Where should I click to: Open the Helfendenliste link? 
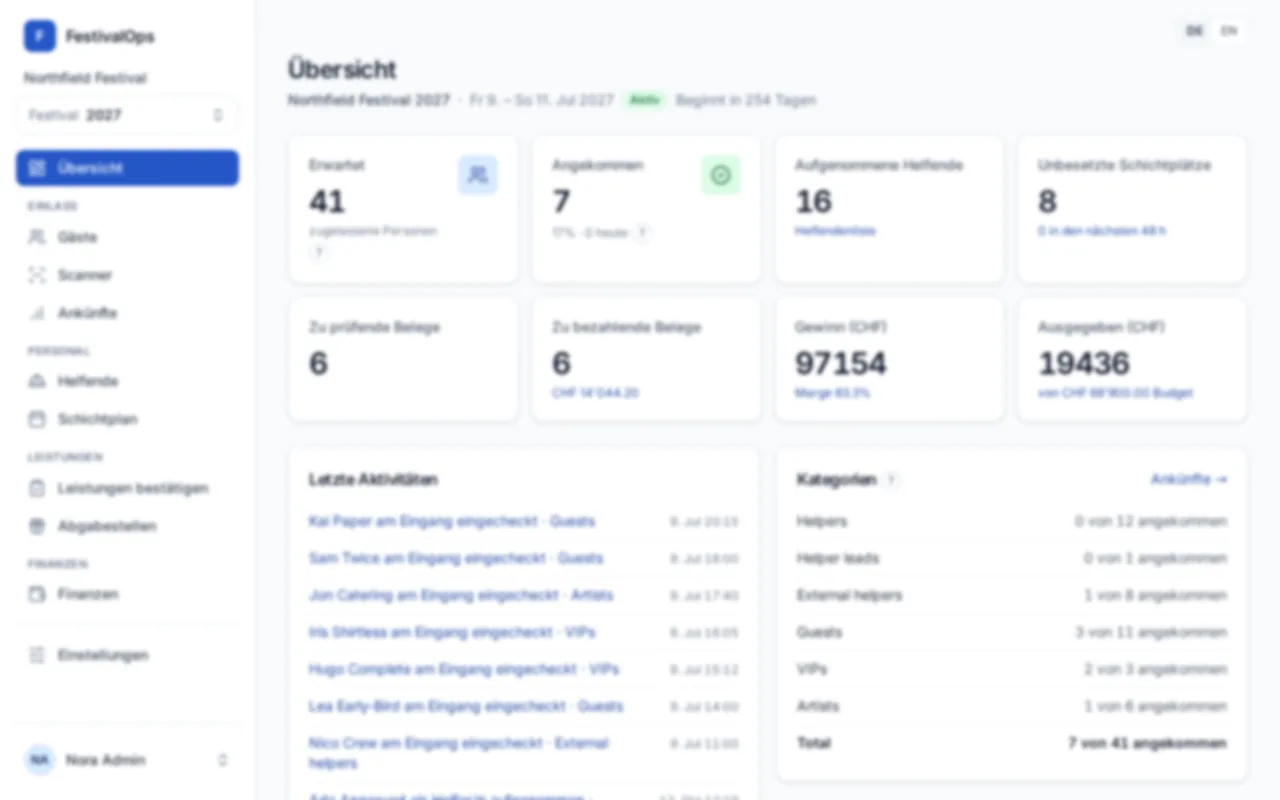(835, 231)
